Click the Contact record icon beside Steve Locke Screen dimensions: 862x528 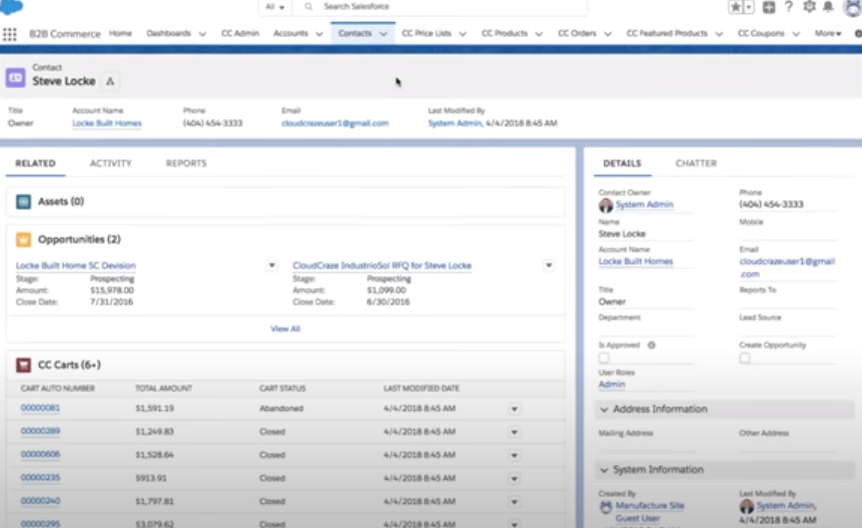[x=15, y=78]
